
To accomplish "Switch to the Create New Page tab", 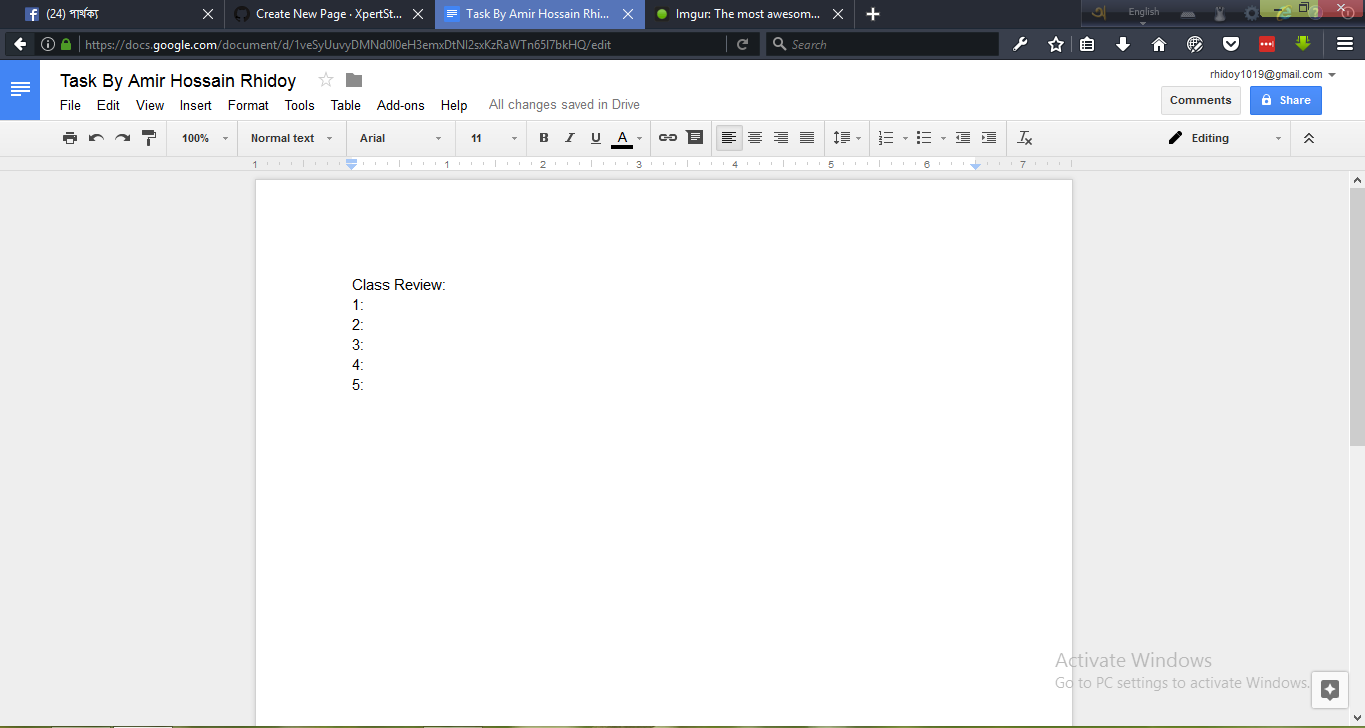I will [x=328, y=14].
